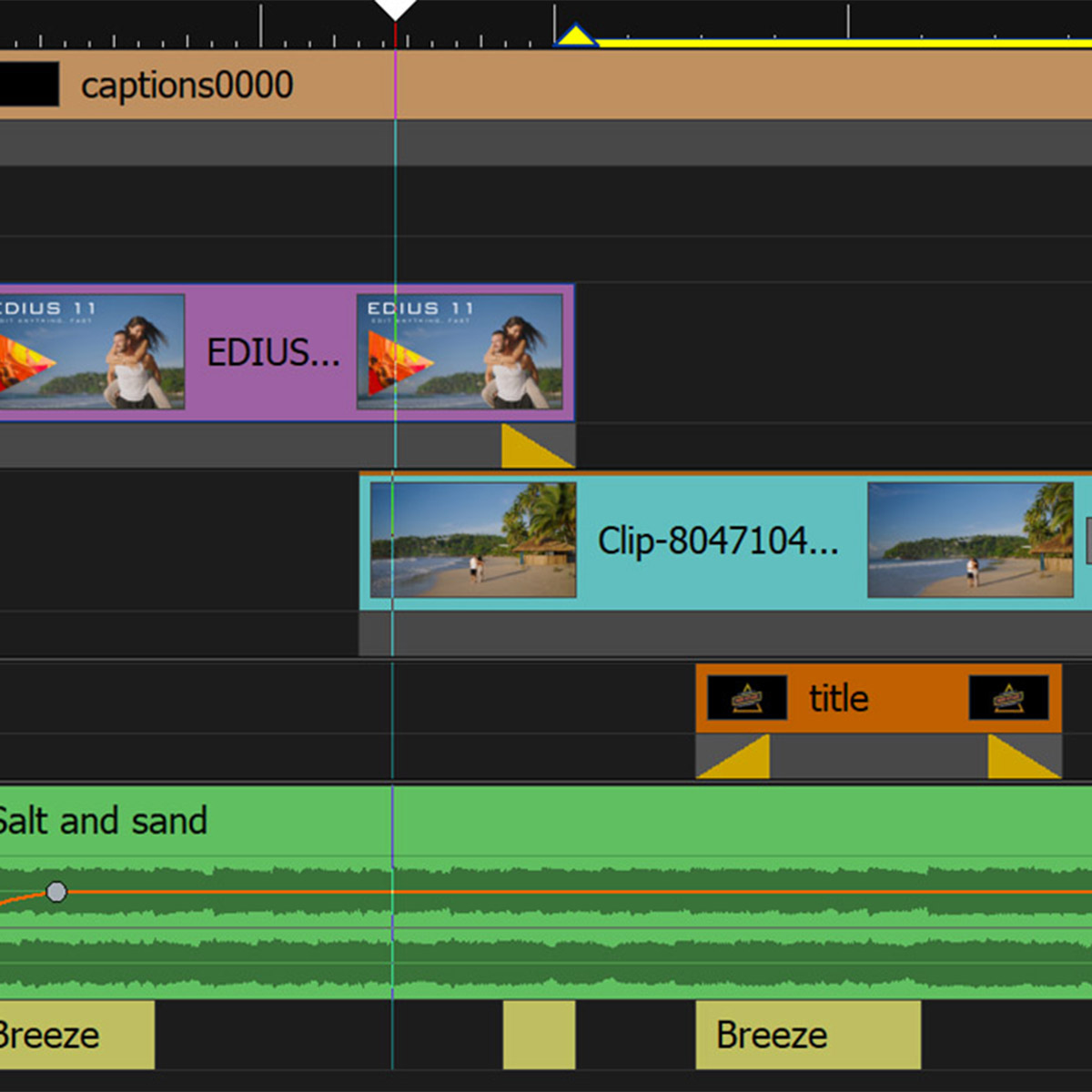Select the purple EDIUS clip by its label
Screen dimensions: 1092x1092
pos(272,352)
